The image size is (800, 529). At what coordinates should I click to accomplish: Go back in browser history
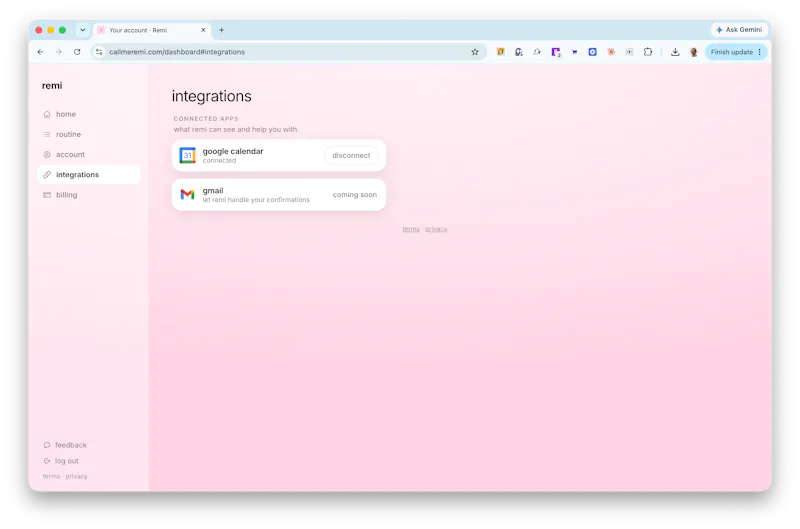click(x=41, y=52)
